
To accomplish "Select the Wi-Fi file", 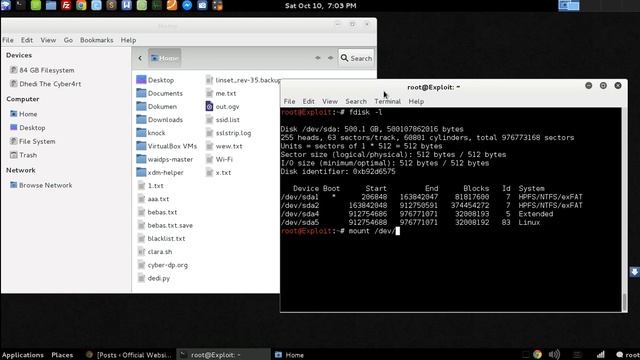I will (x=219, y=159).
